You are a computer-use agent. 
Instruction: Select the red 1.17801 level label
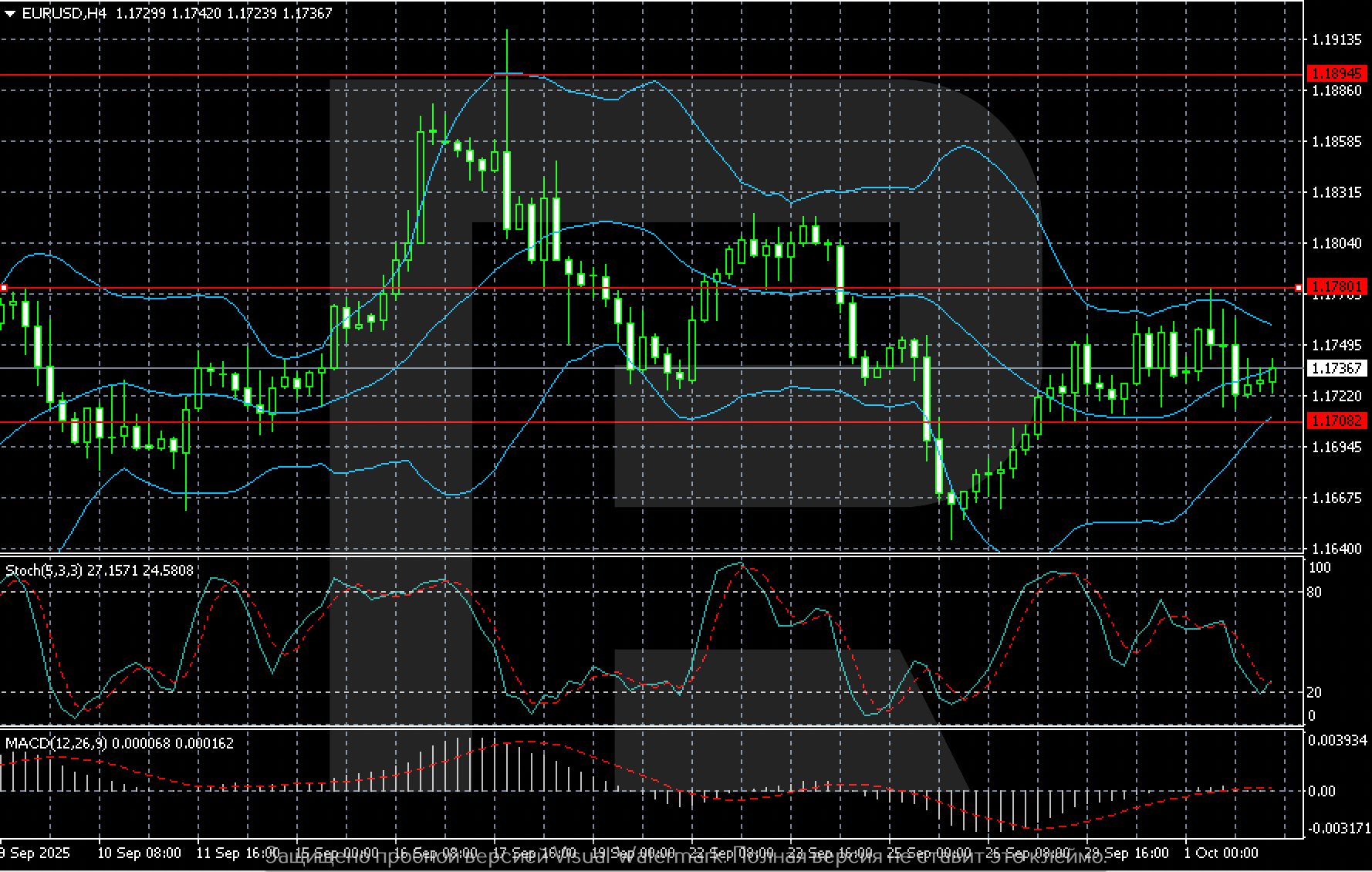point(1337,286)
